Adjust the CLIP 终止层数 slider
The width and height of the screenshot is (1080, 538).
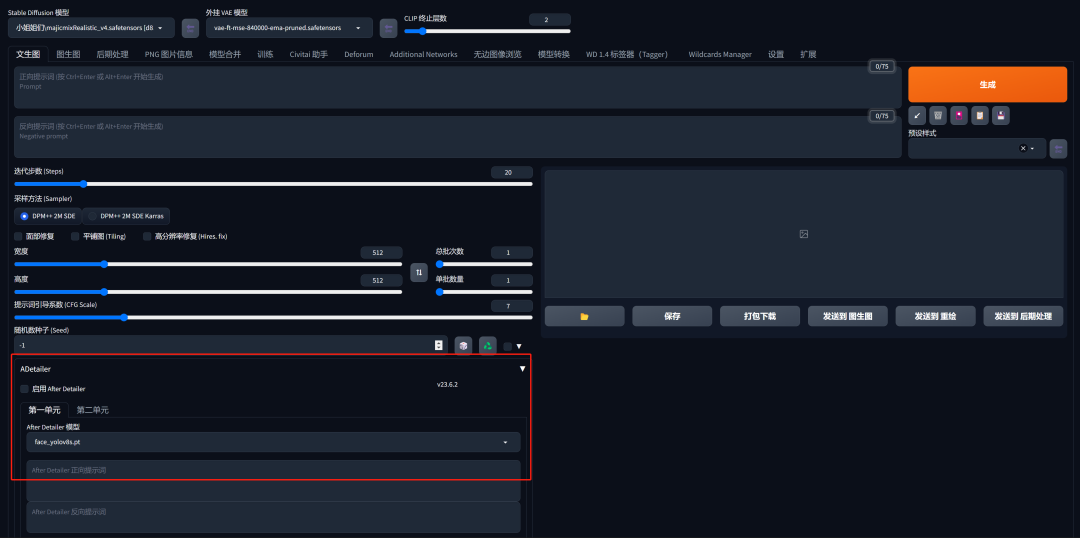tap(488, 31)
